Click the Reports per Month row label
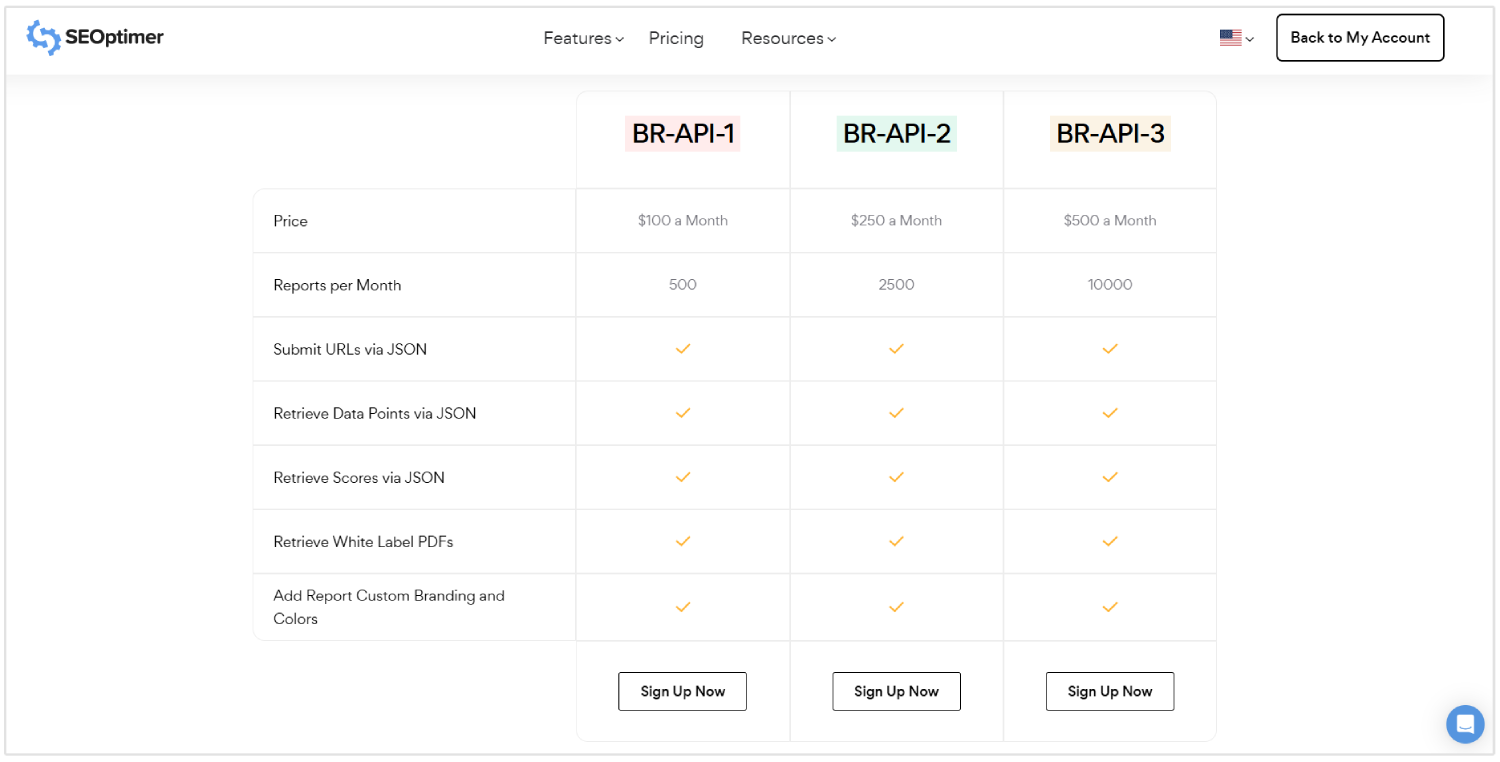 (x=337, y=284)
